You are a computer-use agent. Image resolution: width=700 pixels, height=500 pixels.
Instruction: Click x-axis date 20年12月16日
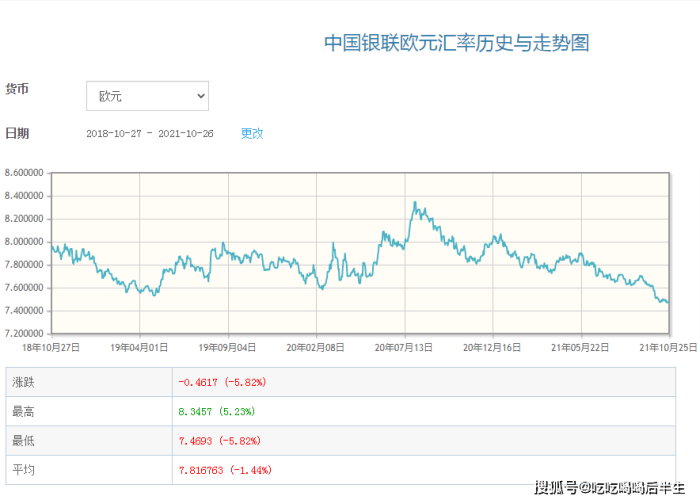(x=492, y=347)
